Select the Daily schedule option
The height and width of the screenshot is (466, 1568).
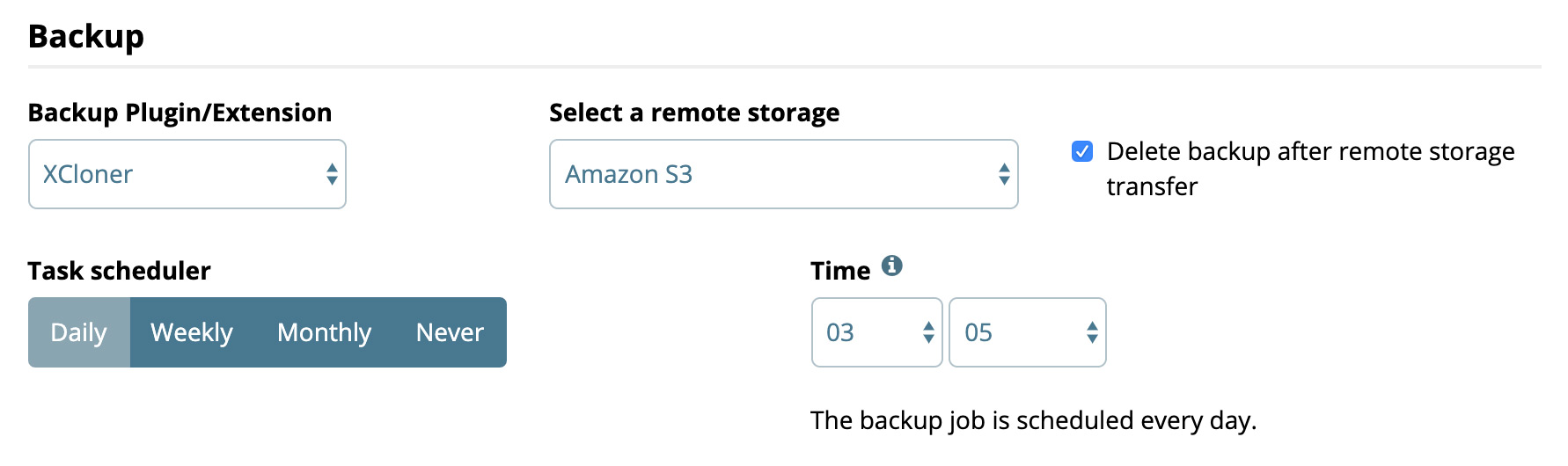(x=79, y=332)
